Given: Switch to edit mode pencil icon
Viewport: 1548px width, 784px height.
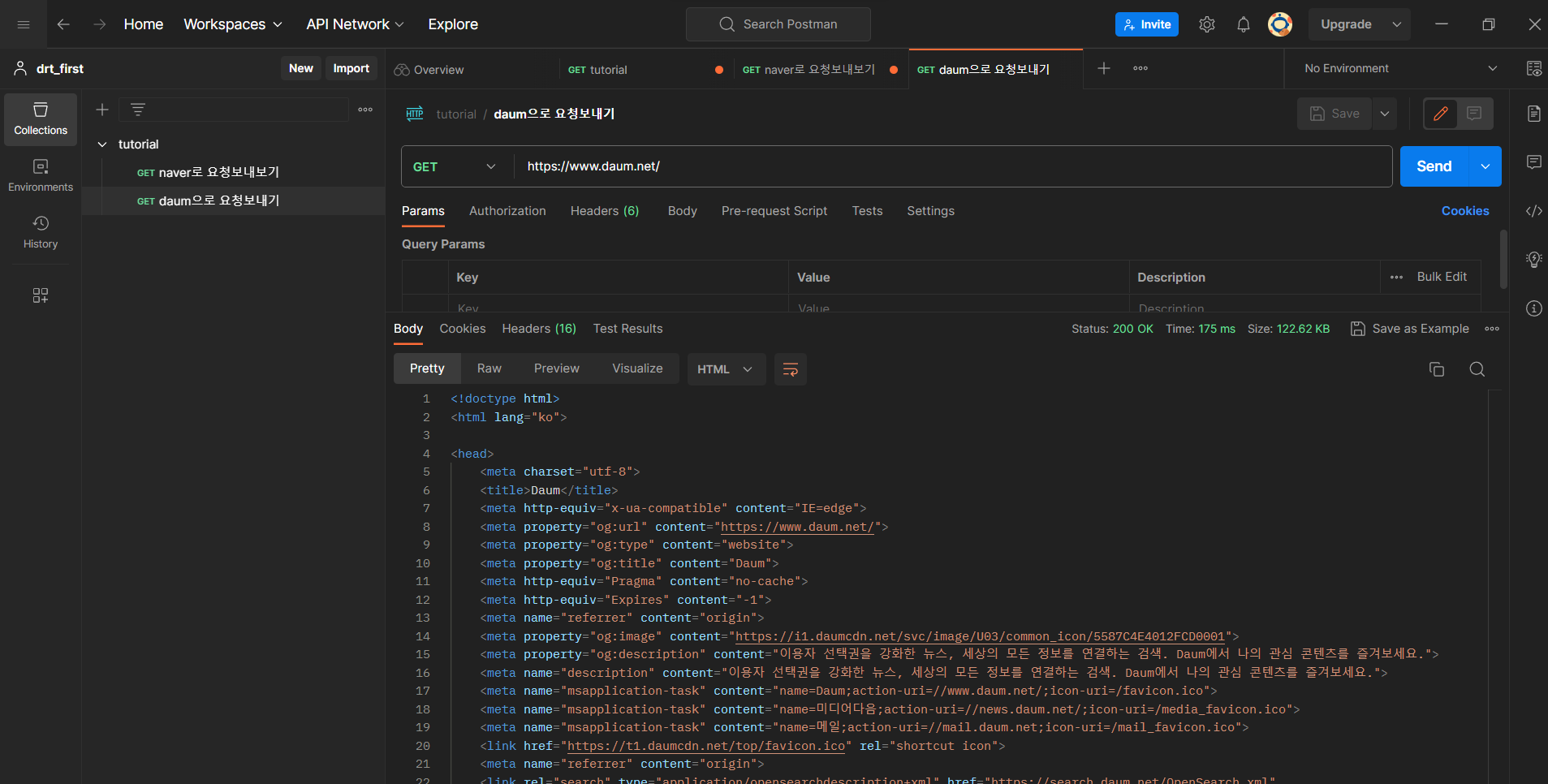Looking at the screenshot, I should click(x=1441, y=114).
